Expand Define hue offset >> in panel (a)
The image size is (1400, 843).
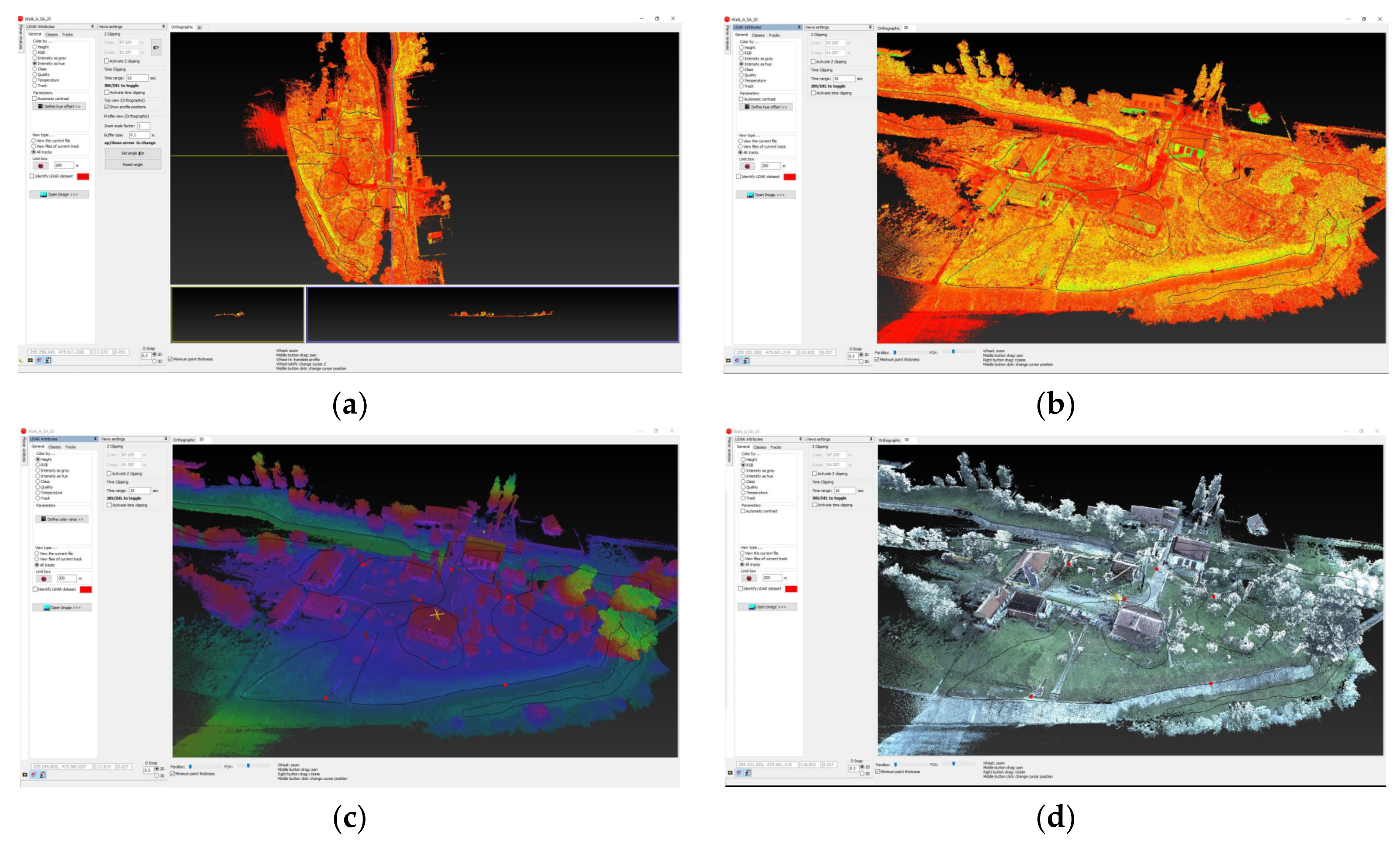click(59, 106)
